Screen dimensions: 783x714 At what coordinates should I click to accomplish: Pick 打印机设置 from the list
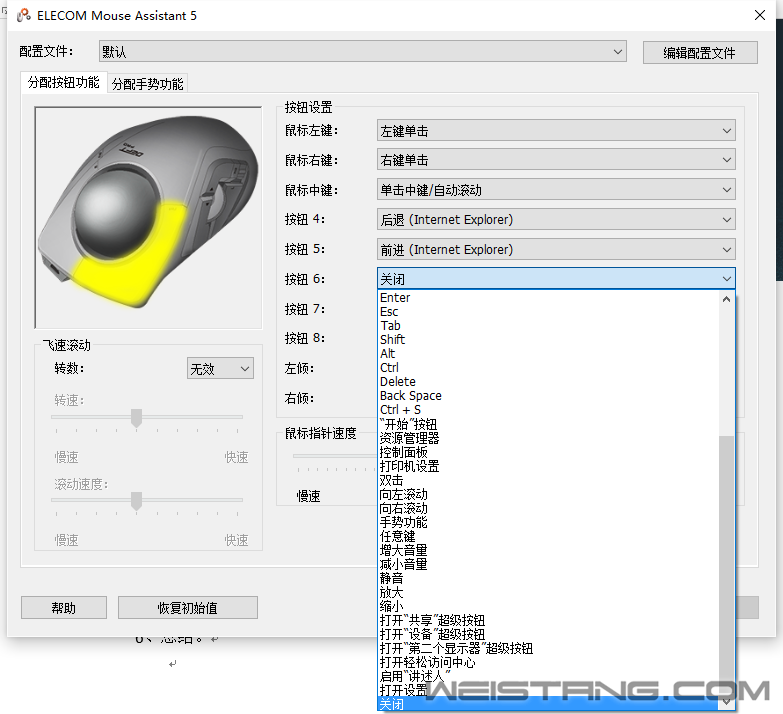click(548, 466)
